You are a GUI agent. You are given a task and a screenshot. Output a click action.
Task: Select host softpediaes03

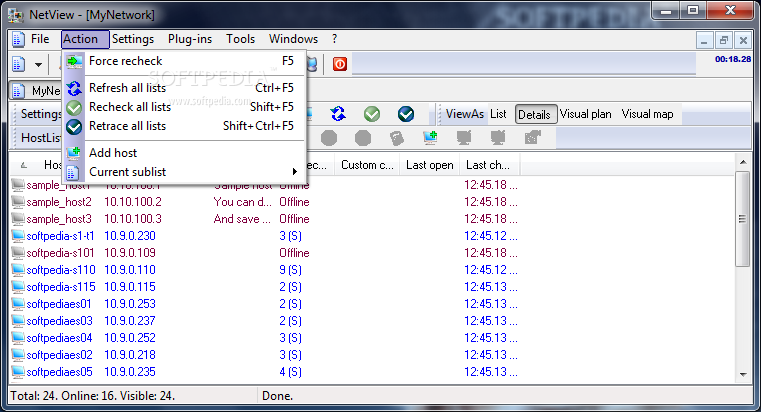[59, 321]
